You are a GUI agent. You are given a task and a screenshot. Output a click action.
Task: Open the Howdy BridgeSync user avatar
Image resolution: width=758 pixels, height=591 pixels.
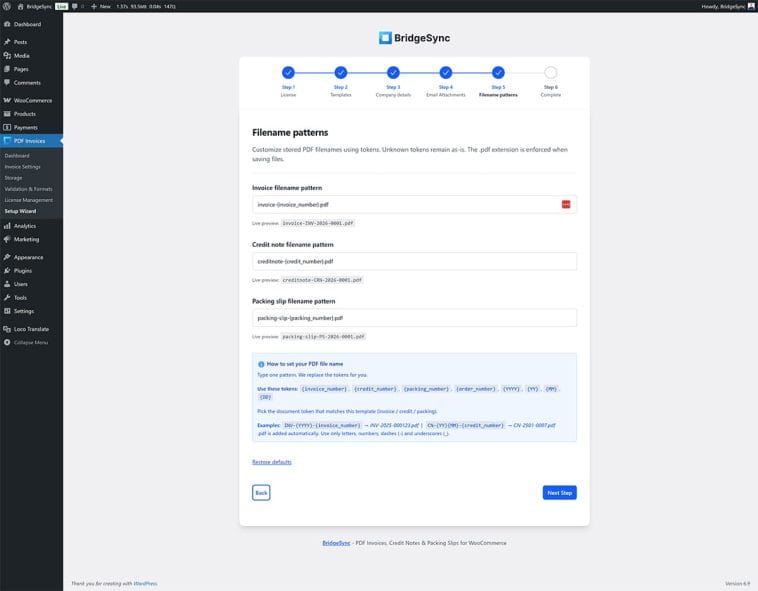[x=751, y=6]
